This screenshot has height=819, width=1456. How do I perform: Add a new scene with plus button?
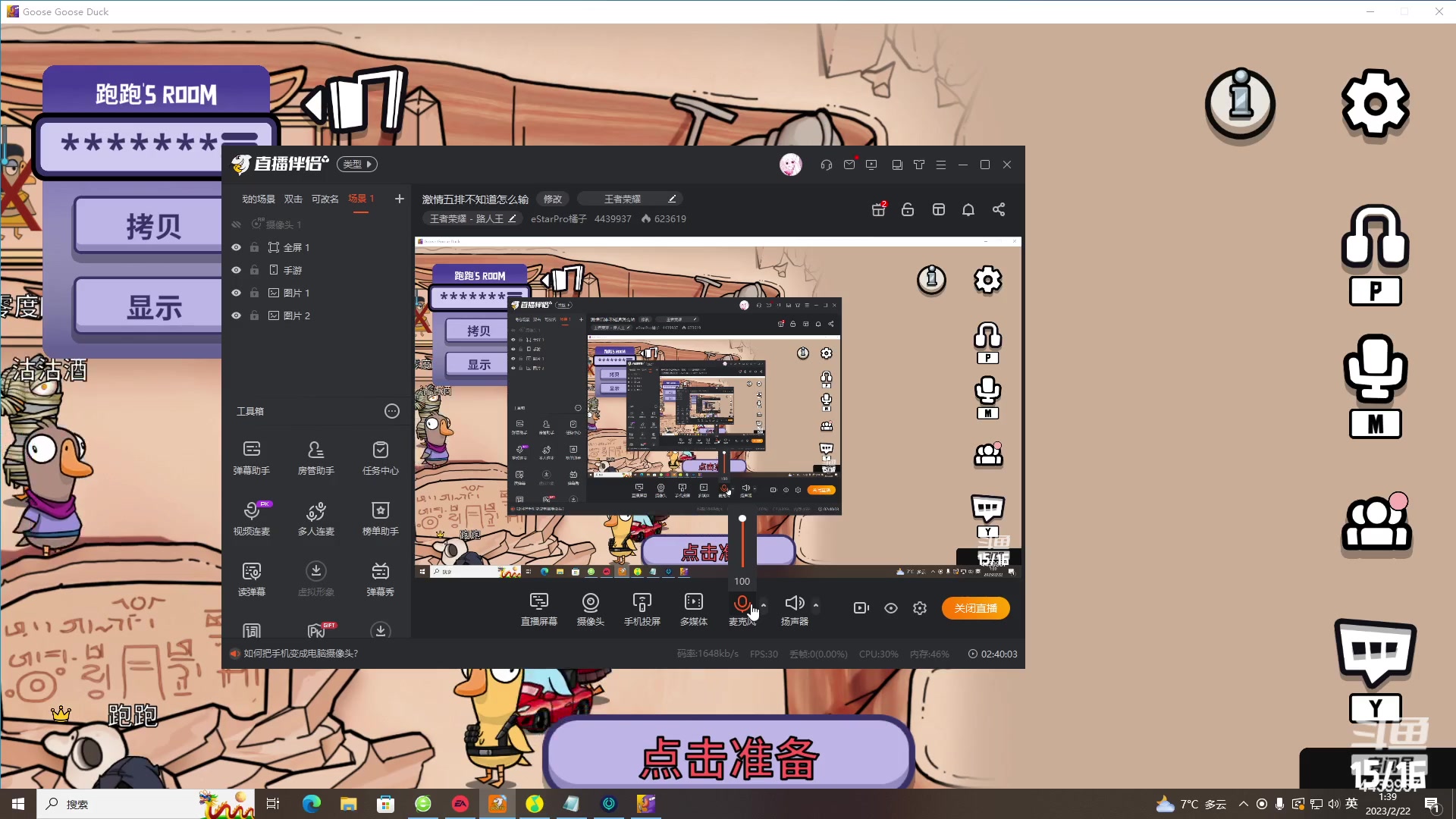point(400,199)
